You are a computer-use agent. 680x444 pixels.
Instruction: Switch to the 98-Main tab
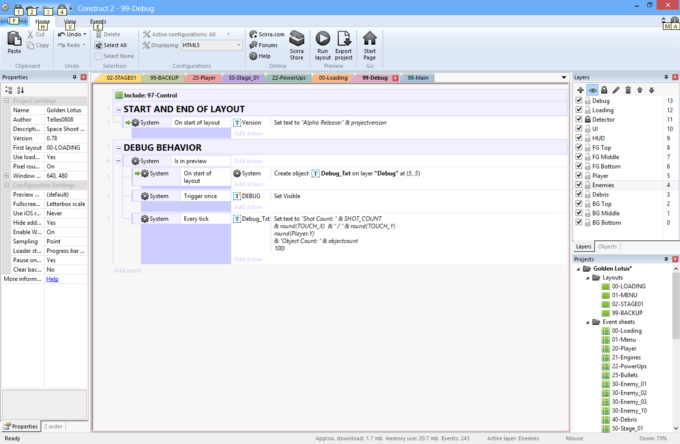tap(418, 78)
